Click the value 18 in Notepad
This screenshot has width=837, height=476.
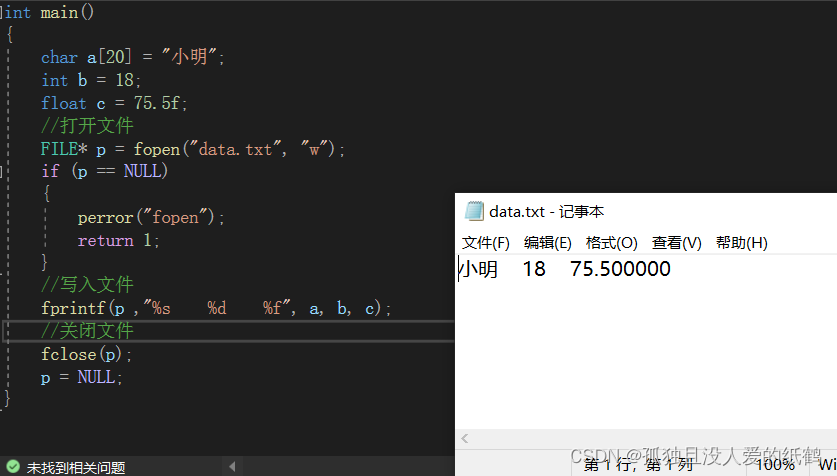pos(534,269)
